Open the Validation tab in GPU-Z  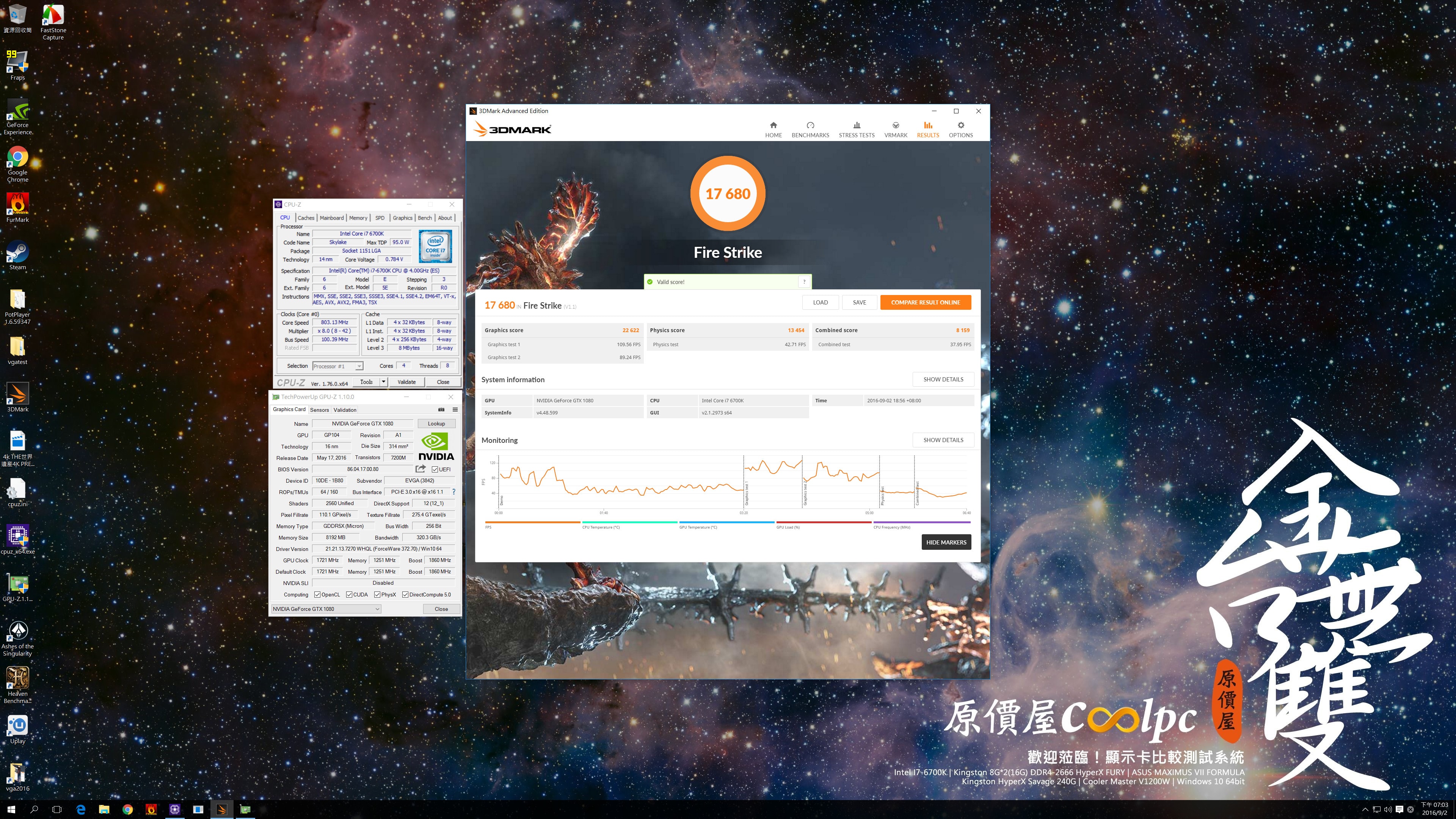(345, 410)
